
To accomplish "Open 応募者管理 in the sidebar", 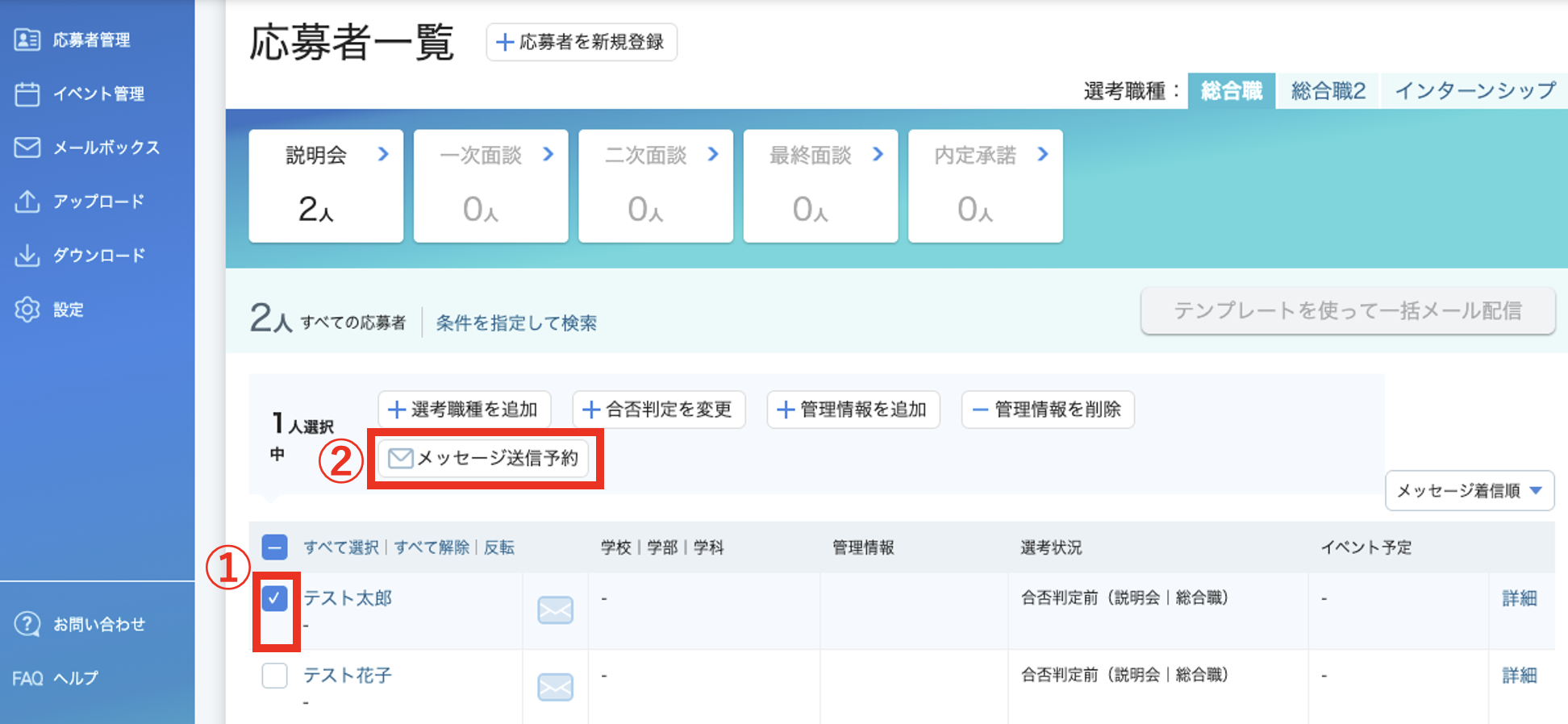I will click(91, 40).
